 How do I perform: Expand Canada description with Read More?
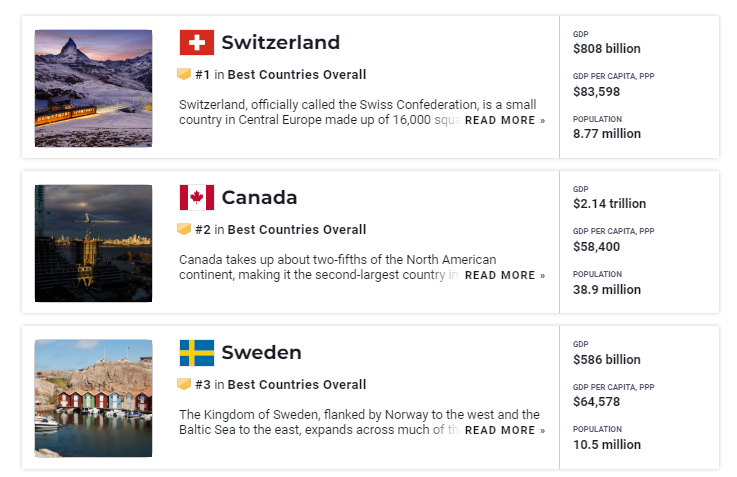tap(505, 275)
